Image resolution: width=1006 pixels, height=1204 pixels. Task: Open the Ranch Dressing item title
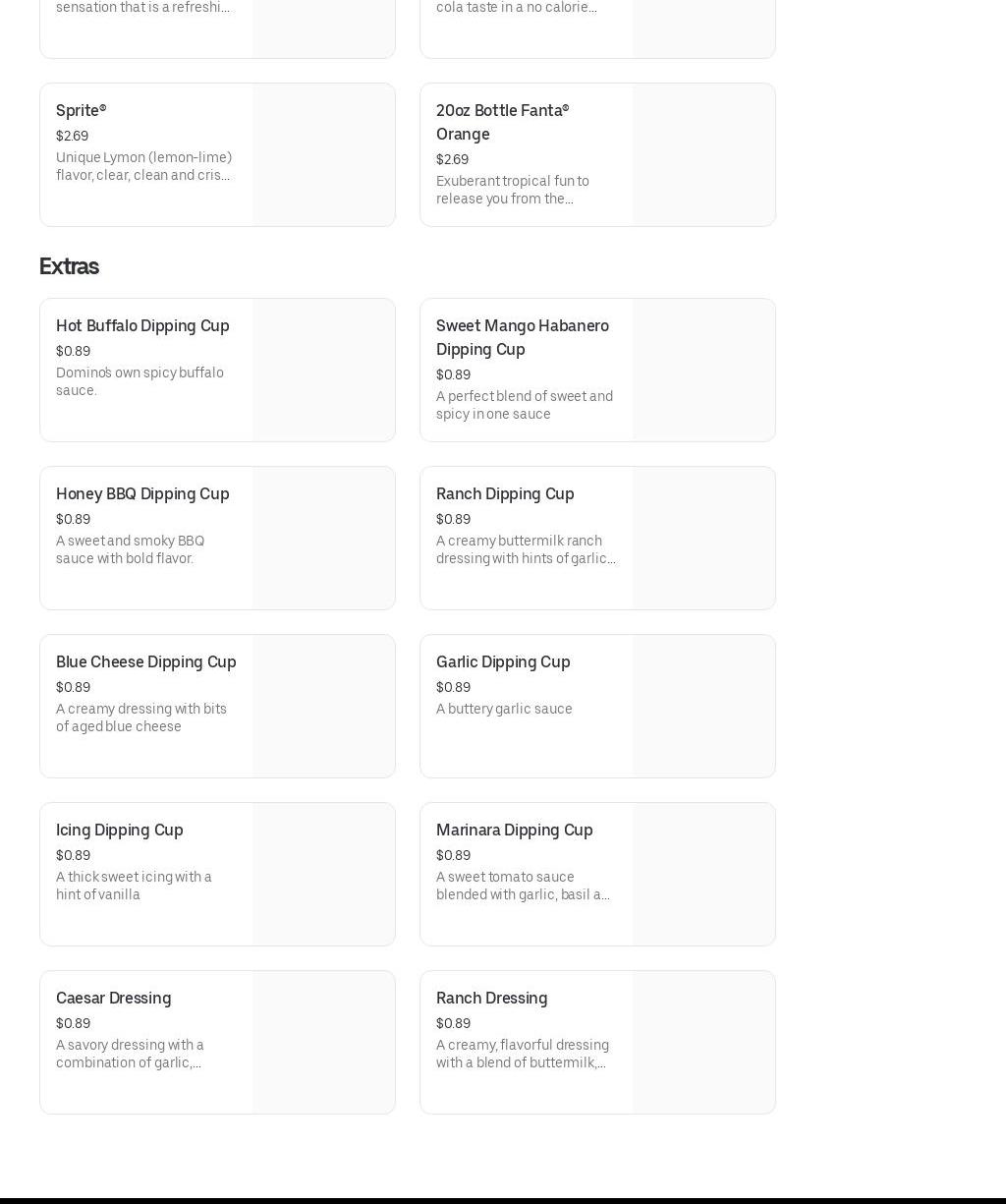tap(491, 999)
